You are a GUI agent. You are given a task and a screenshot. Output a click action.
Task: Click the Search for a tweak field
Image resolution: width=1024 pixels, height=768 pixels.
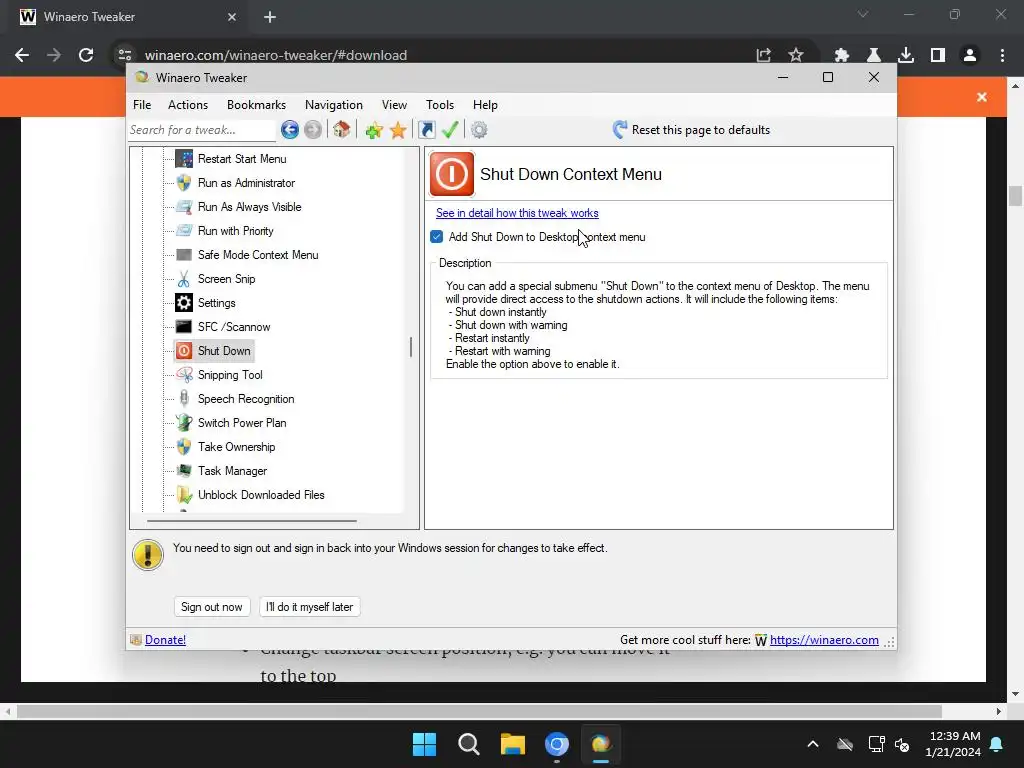pos(202,130)
